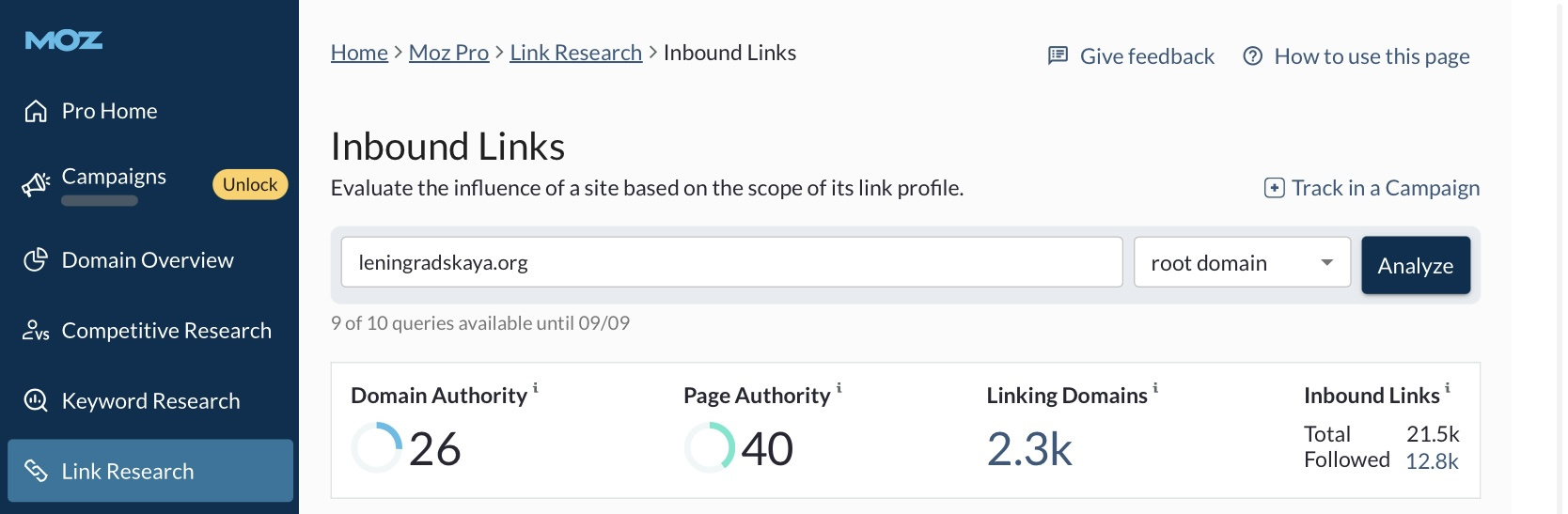1568x514 pixels.
Task: Click the Competitive Research vs icon
Action: point(36,331)
